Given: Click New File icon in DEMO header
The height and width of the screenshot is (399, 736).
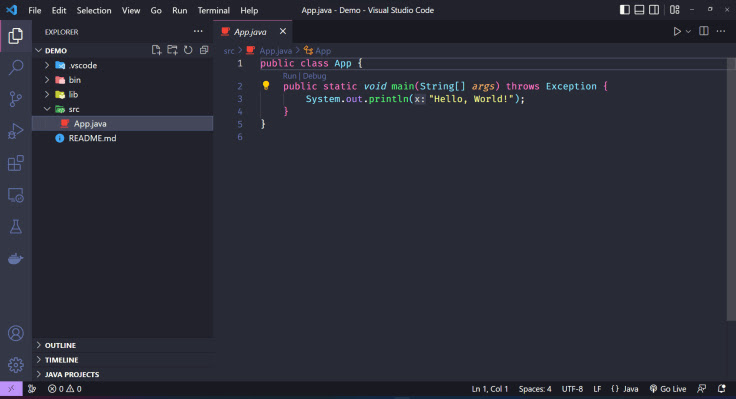Looking at the screenshot, I should click(x=156, y=50).
